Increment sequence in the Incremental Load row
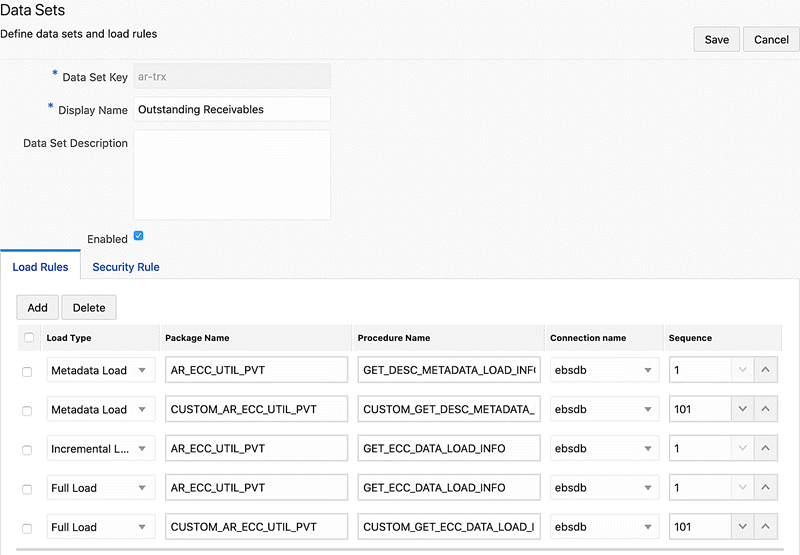 coord(765,448)
